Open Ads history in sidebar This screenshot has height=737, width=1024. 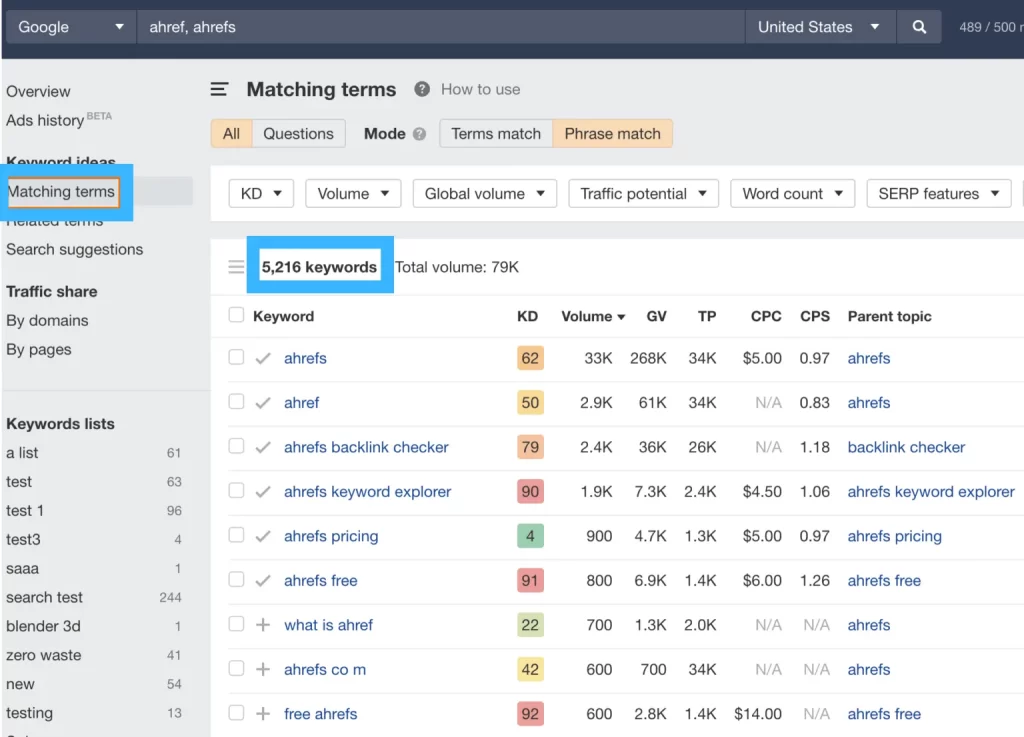(x=45, y=121)
